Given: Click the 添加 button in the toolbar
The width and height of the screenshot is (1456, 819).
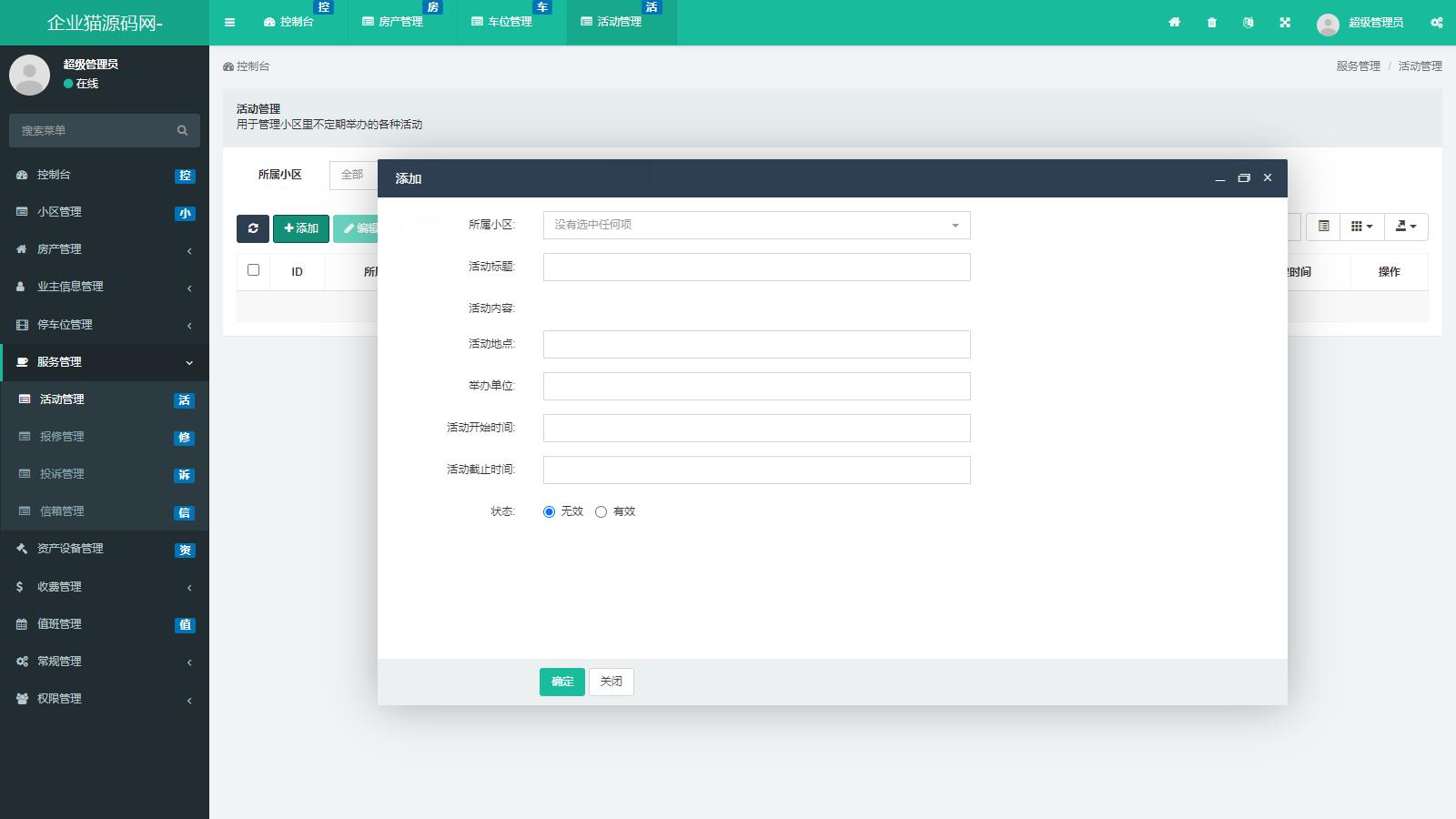Looking at the screenshot, I should [301, 227].
